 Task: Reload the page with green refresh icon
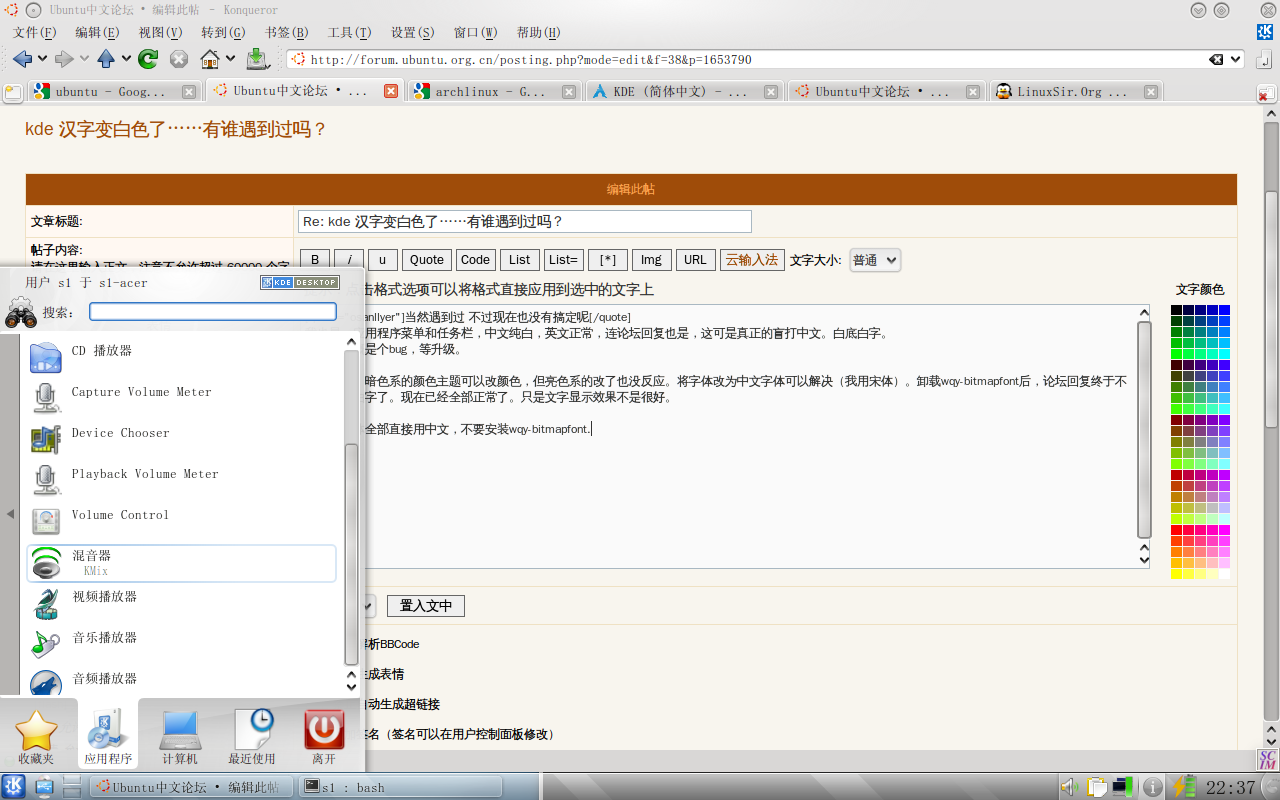point(148,59)
